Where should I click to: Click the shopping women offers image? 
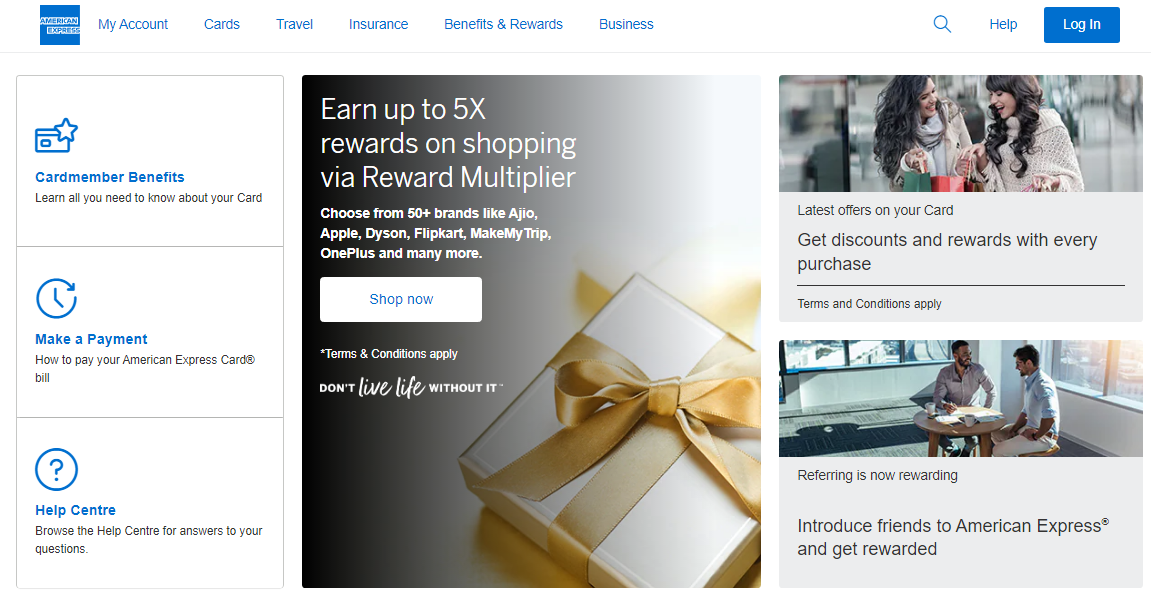(x=960, y=134)
